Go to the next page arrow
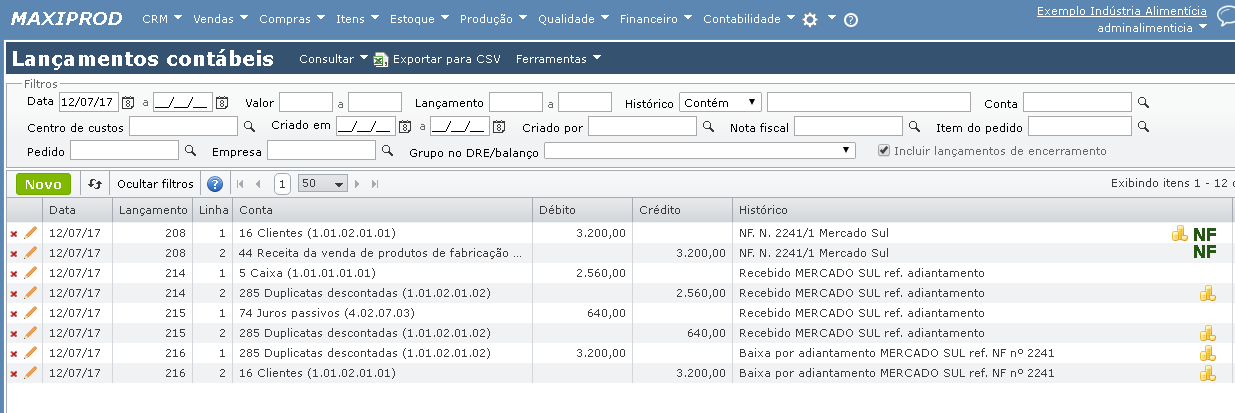The height and width of the screenshot is (413, 1235). [358, 184]
